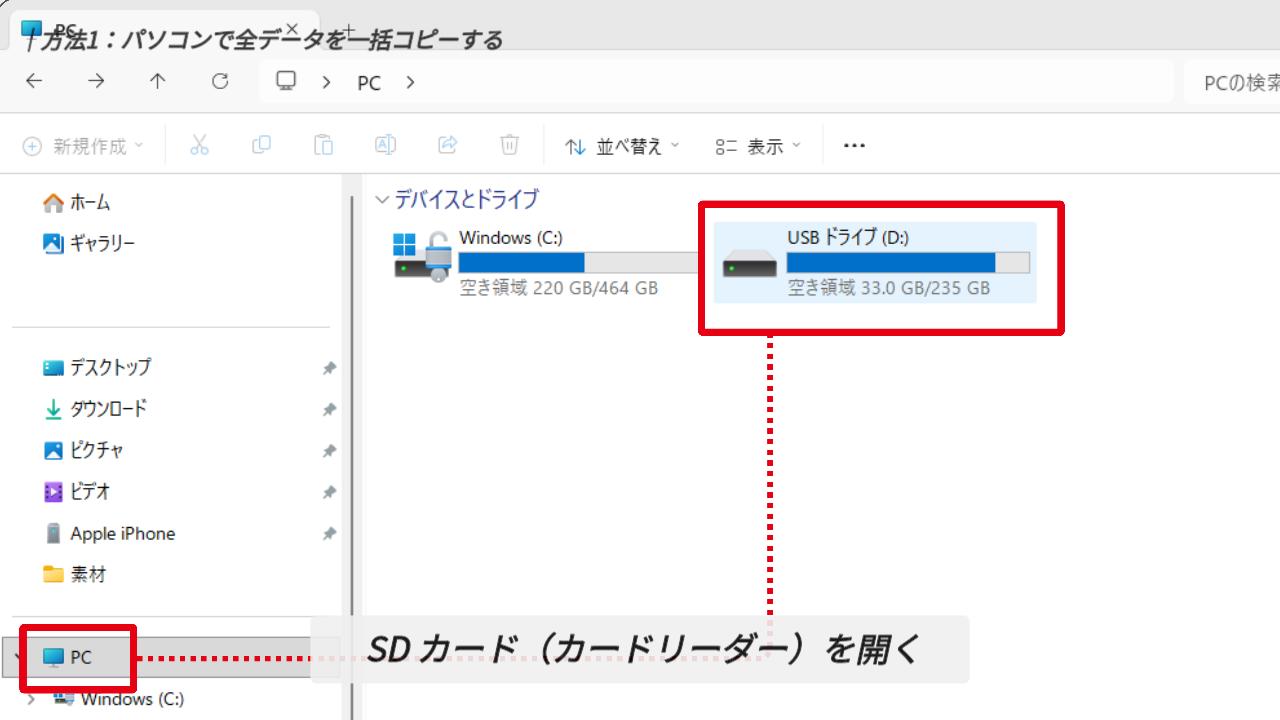Open the 新規作成 dropdown
The width and height of the screenshot is (1280, 720).
point(83,147)
